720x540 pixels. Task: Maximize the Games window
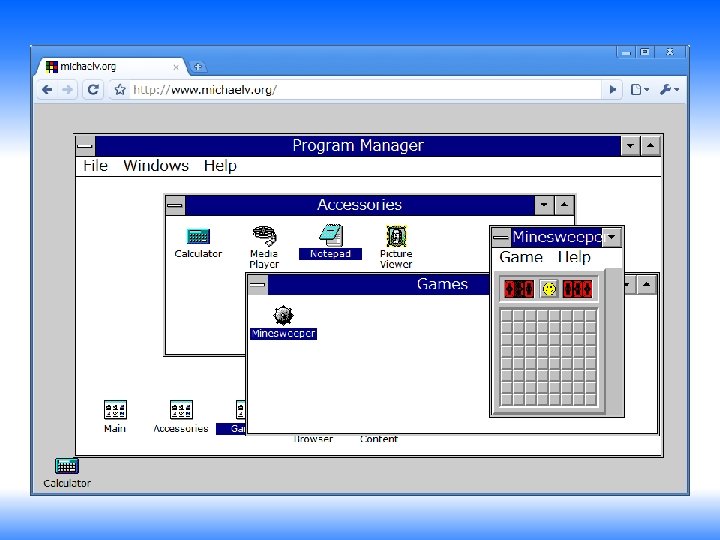(x=647, y=285)
